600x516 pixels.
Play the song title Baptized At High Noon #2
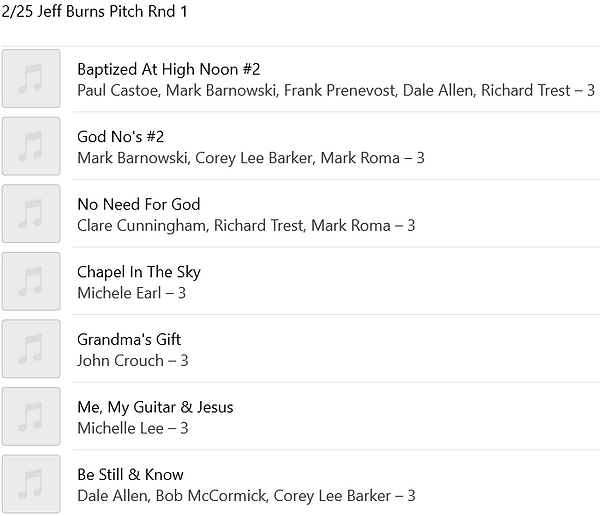pos(168,69)
